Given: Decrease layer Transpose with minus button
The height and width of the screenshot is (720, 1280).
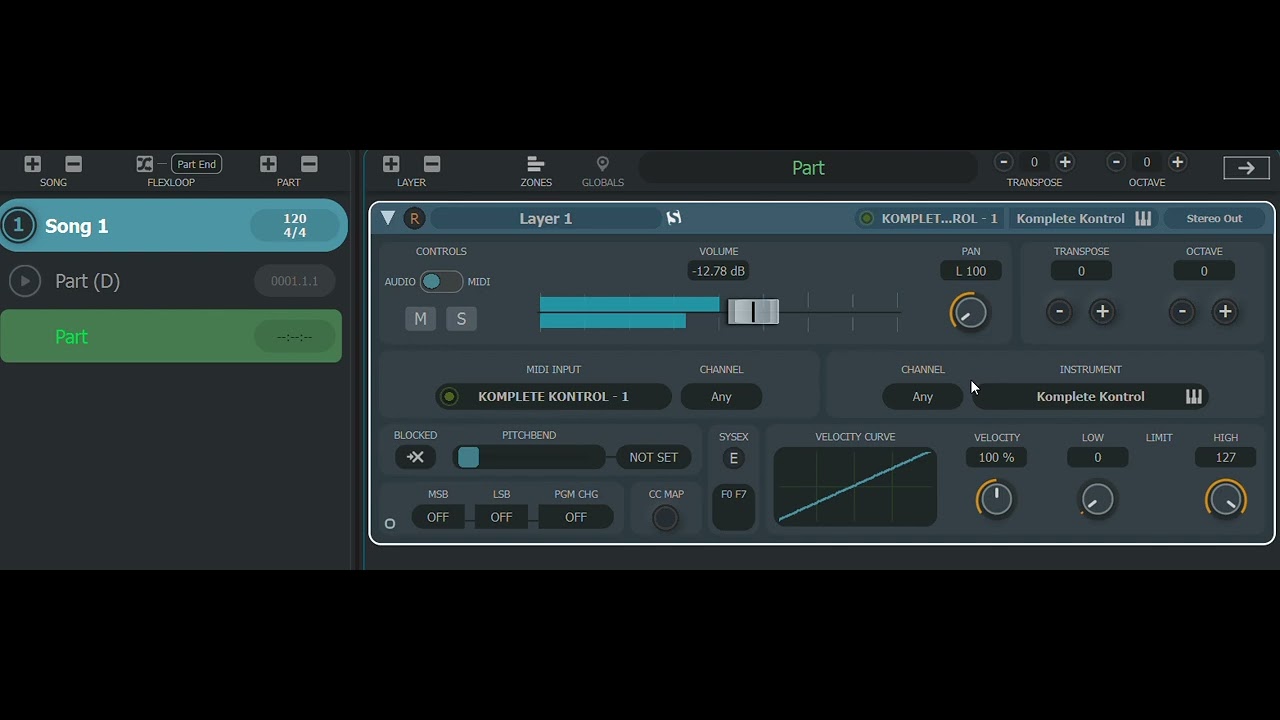Looking at the screenshot, I should pyautogui.click(x=1060, y=312).
